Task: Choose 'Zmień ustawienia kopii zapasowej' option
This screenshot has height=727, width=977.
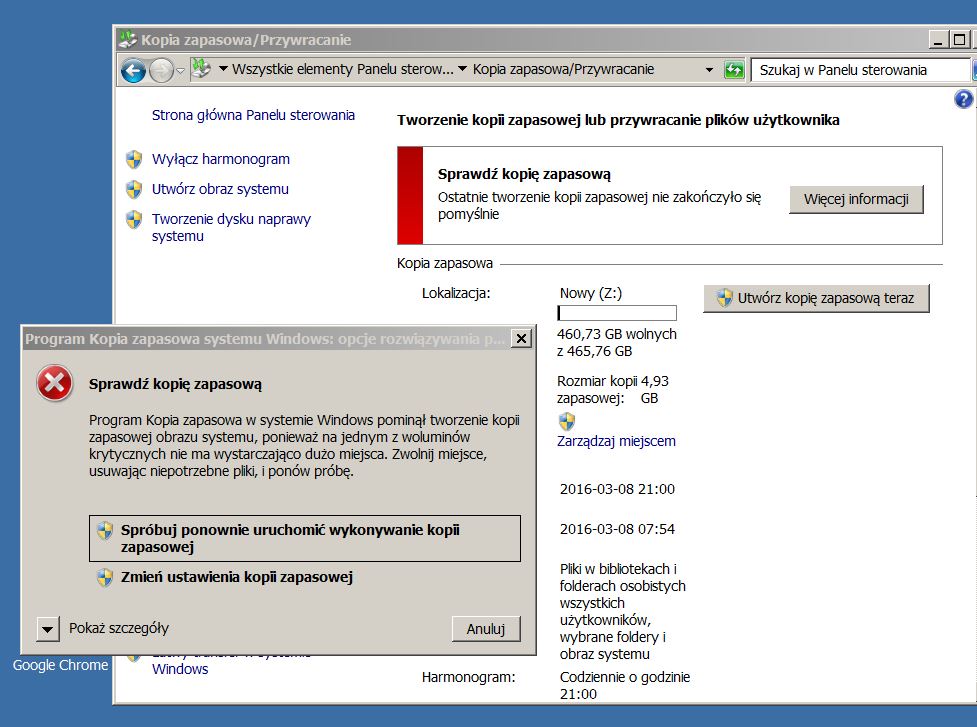Action: 237,577
